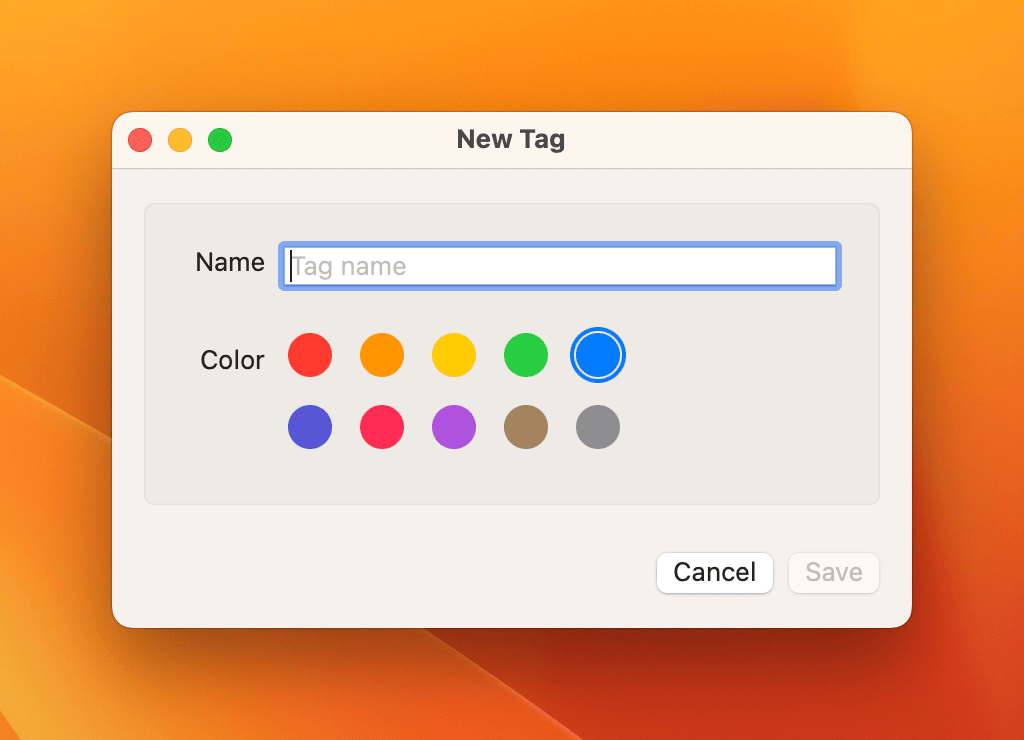Pick the gray color swatch

click(598, 427)
